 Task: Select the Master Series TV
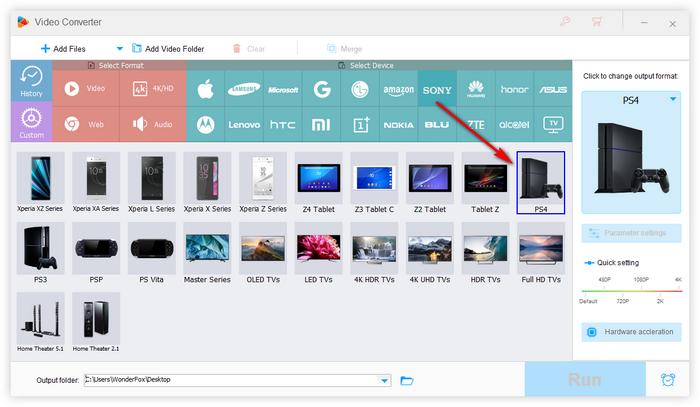(x=207, y=253)
